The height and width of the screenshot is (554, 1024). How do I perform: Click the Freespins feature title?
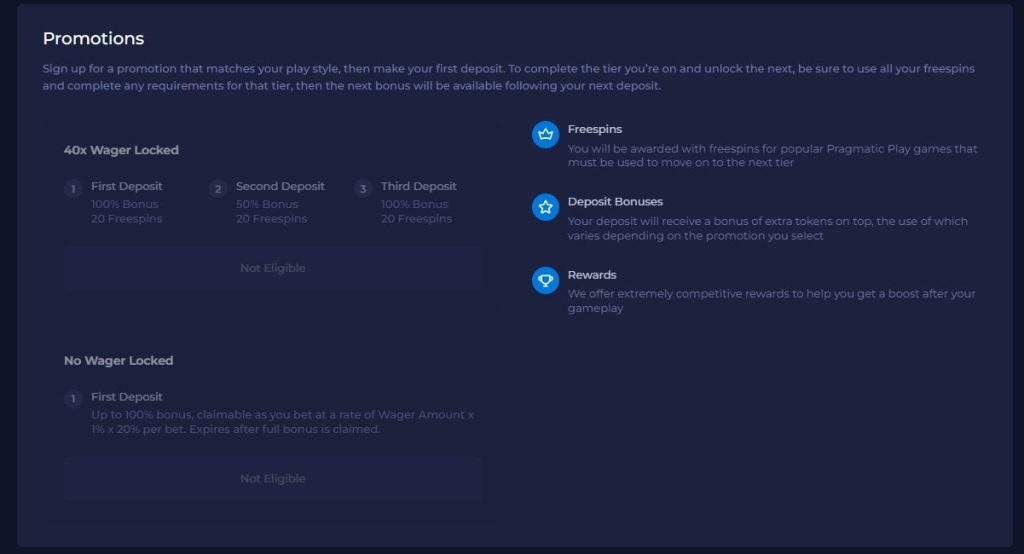coord(594,129)
